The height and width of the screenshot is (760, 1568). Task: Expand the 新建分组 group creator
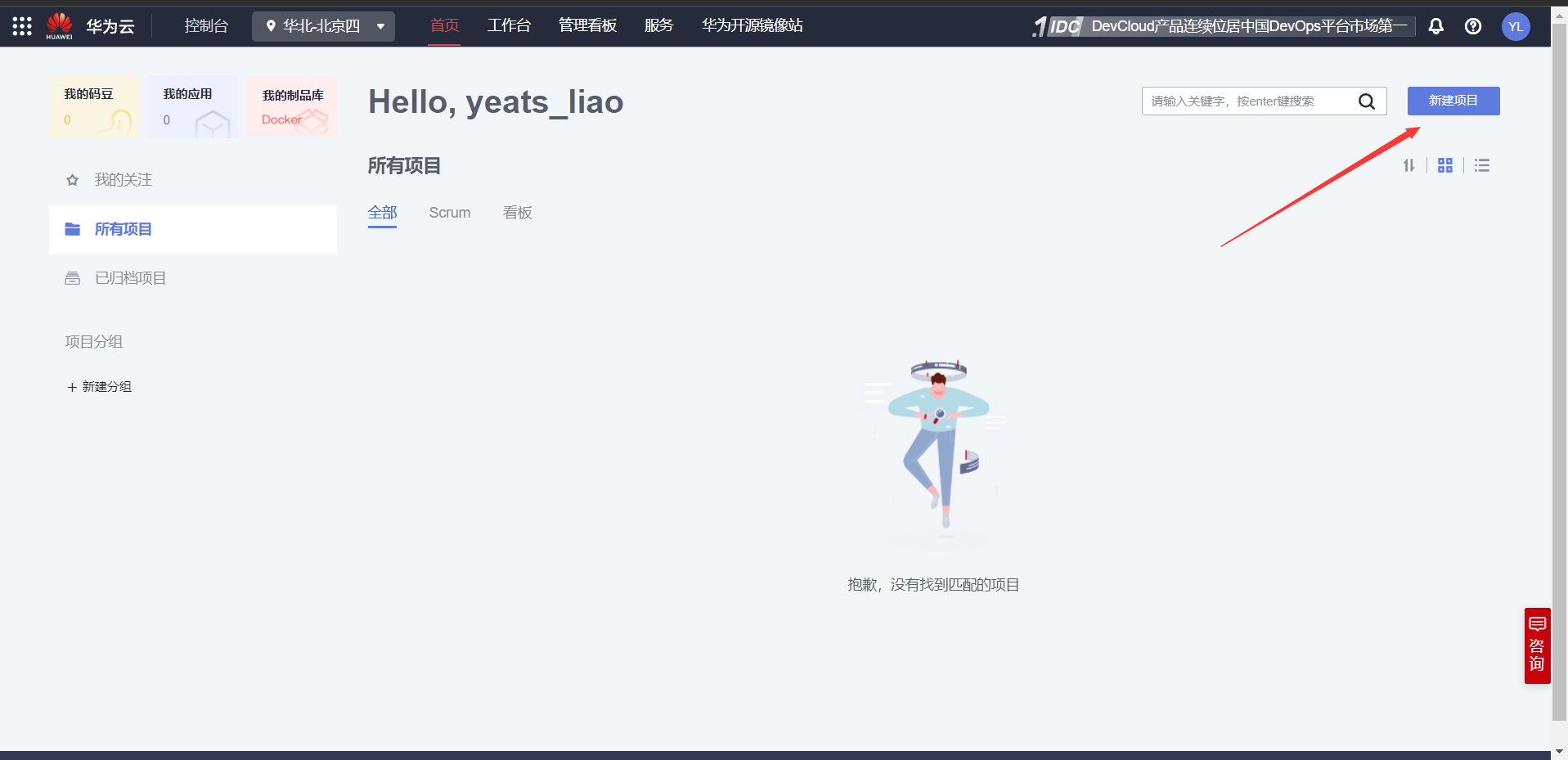click(98, 386)
